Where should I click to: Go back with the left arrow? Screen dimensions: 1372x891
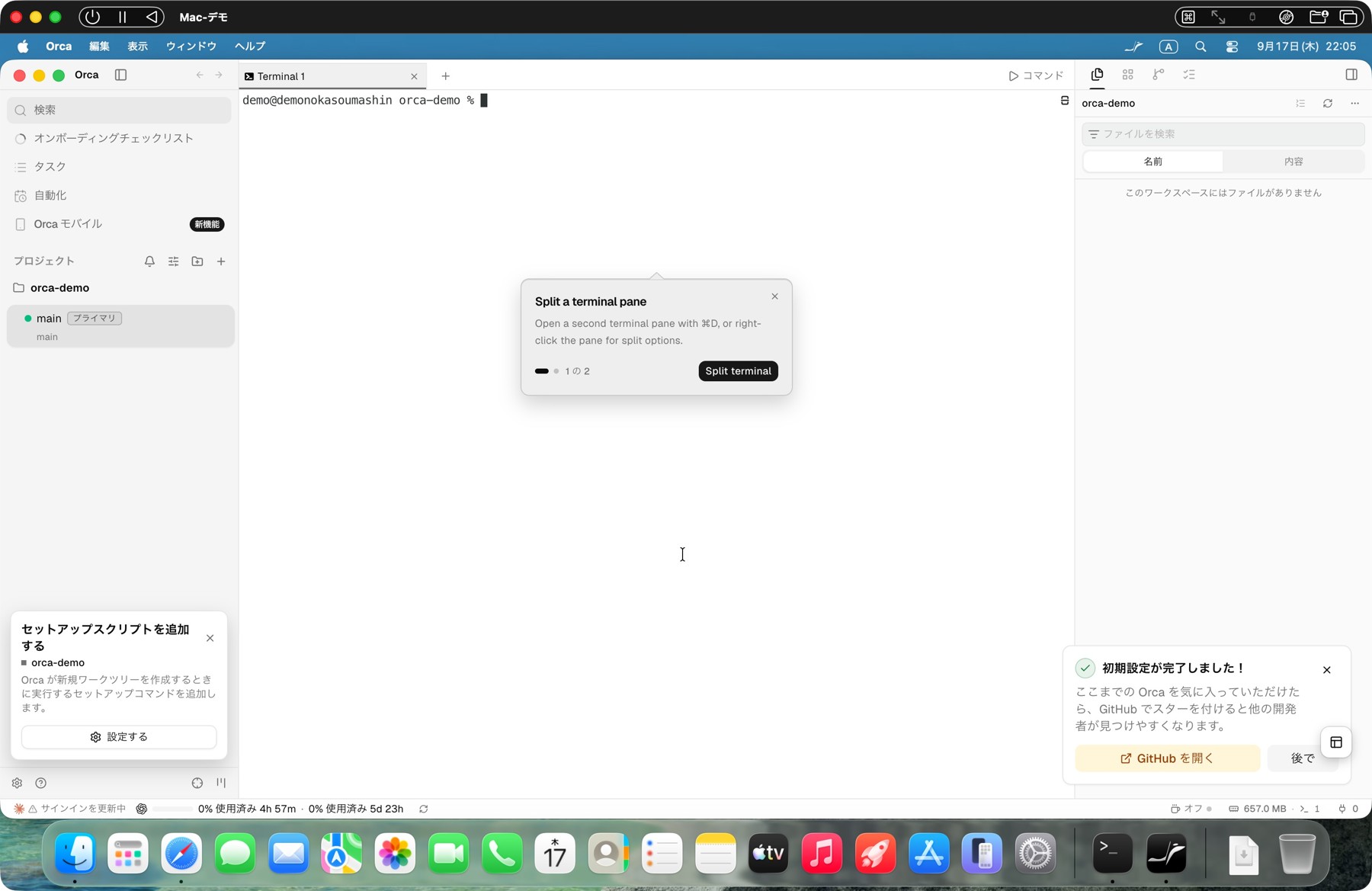pyautogui.click(x=200, y=75)
